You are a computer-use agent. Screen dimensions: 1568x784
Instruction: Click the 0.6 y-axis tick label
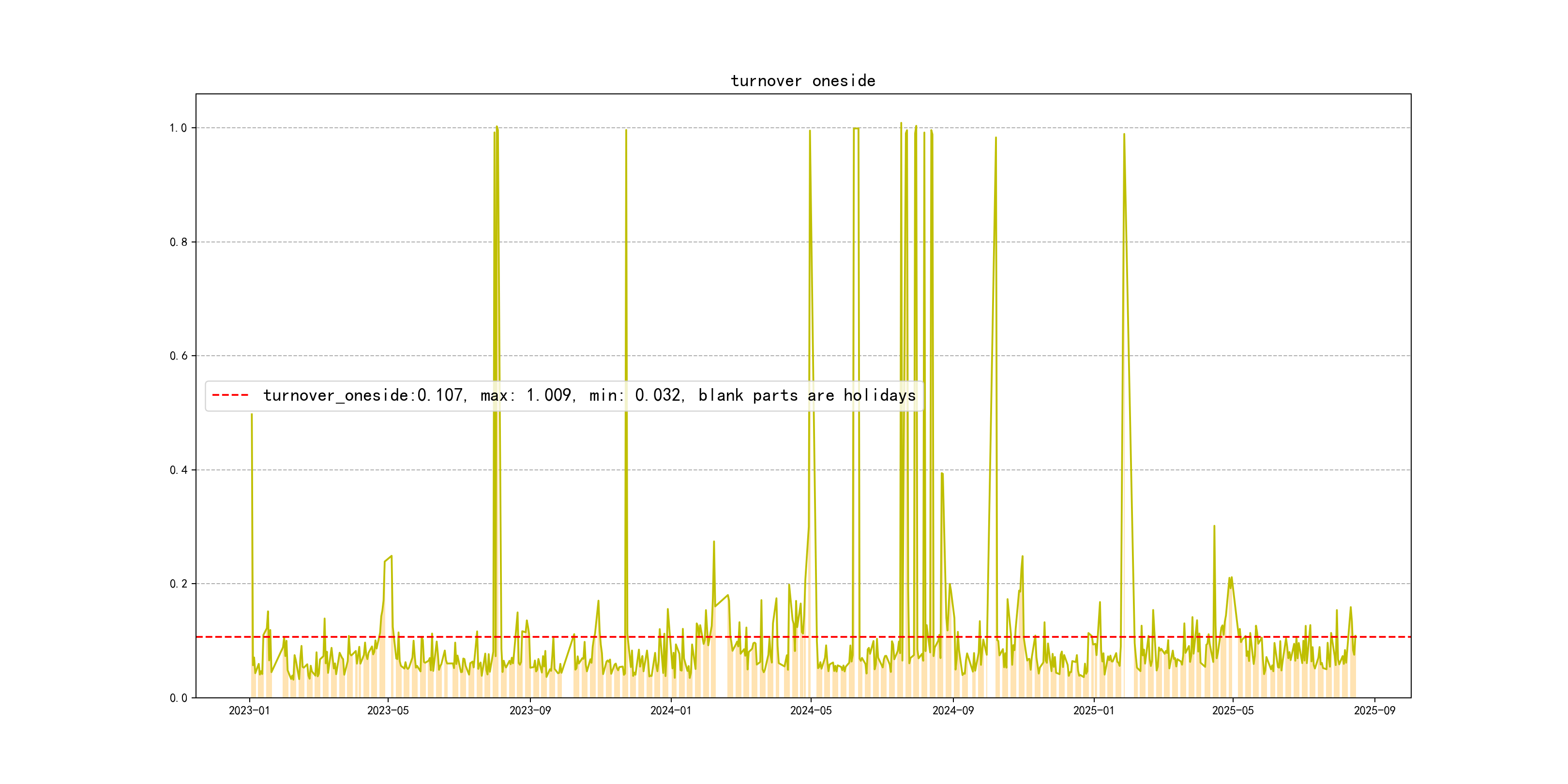(178, 356)
